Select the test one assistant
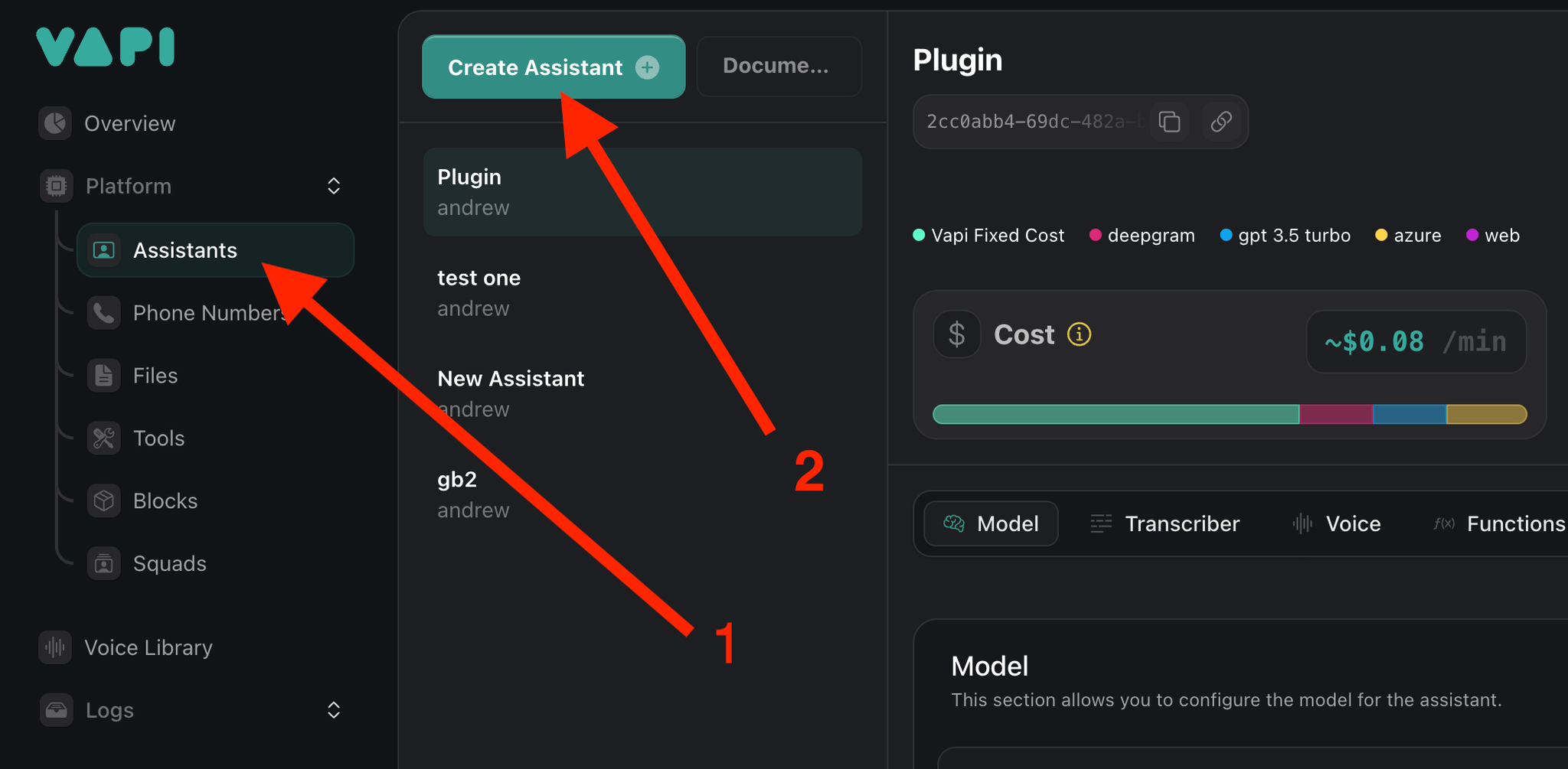 pyautogui.click(x=642, y=293)
